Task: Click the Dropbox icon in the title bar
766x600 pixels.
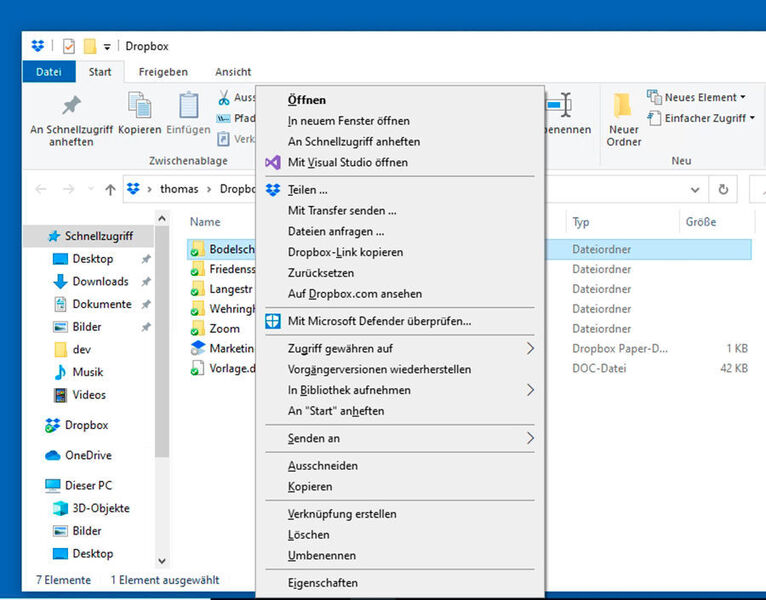Action: point(38,46)
